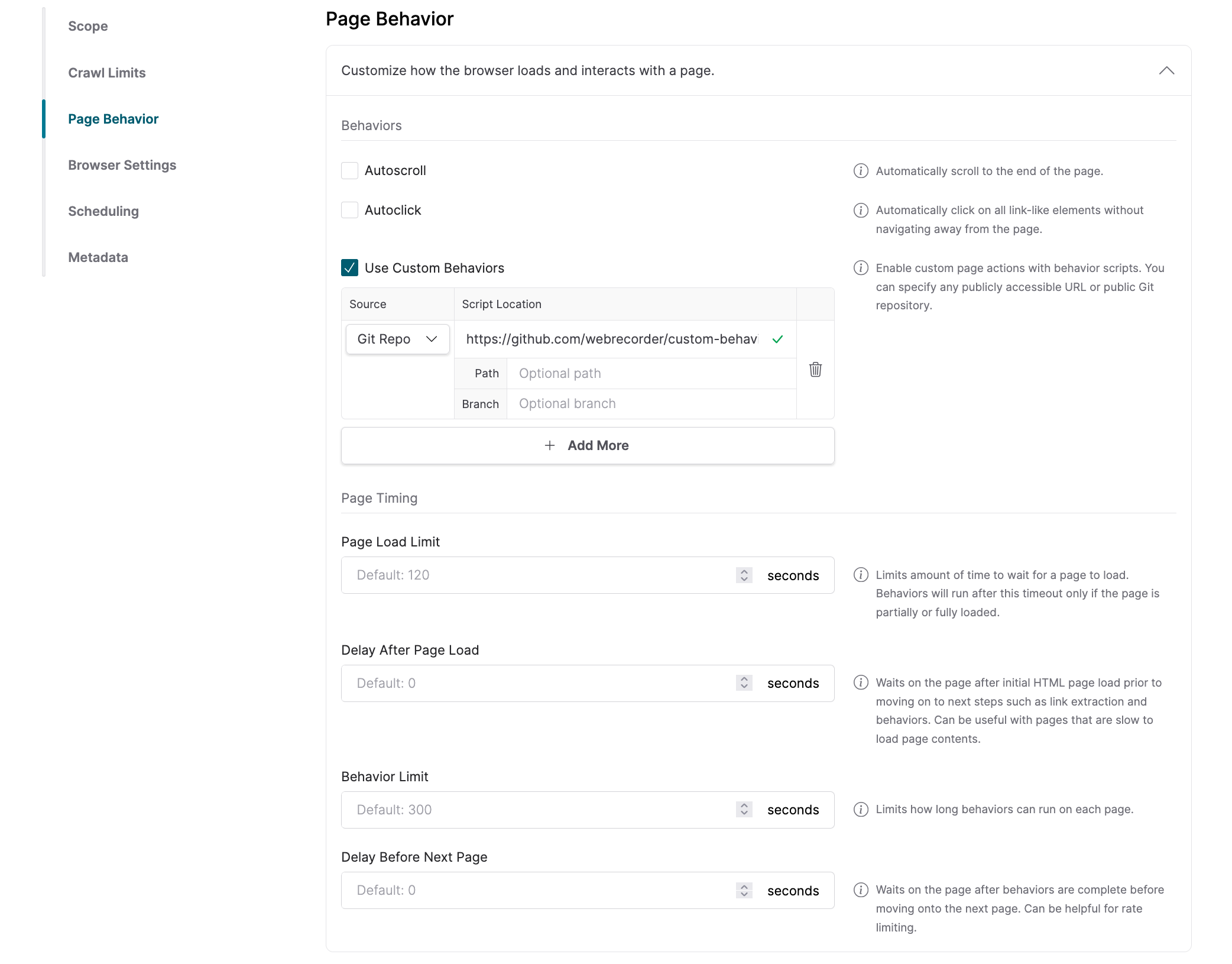The image size is (1232, 964).
Task: Open the Browser Settings section
Action: pos(122,165)
